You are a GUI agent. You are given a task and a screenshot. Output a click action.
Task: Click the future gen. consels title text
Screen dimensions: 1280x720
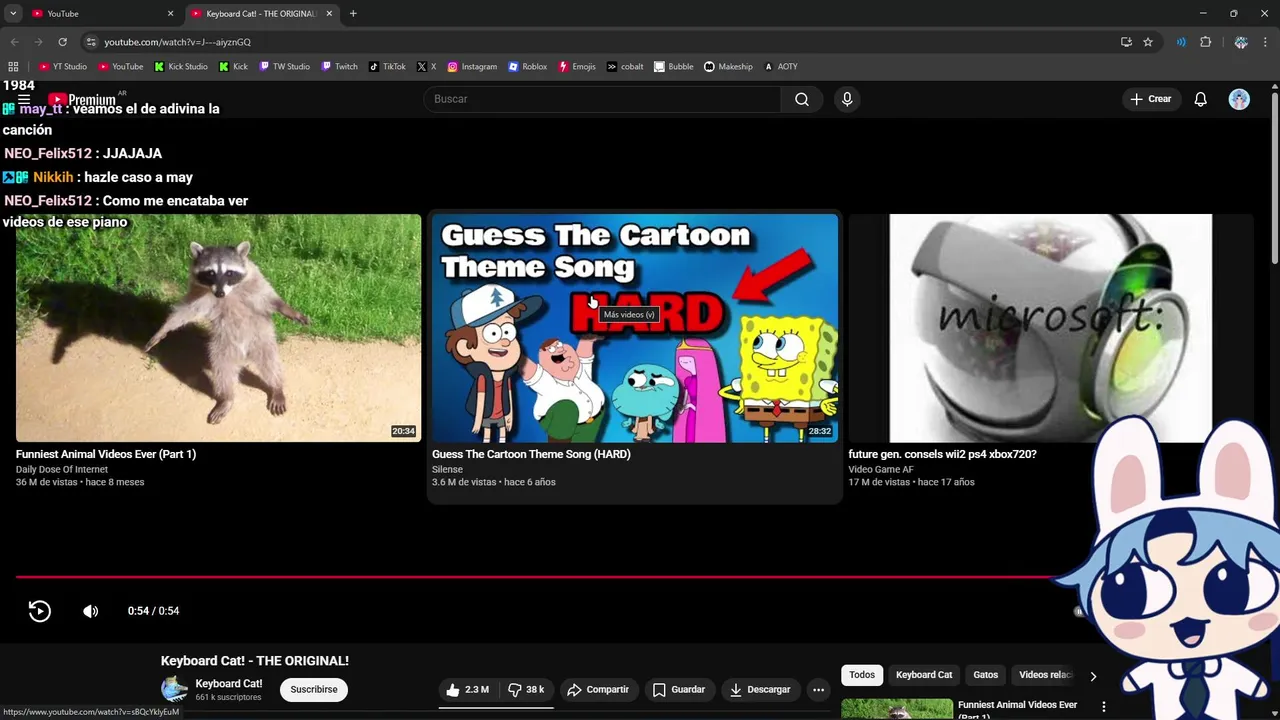pyautogui.click(x=942, y=454)
